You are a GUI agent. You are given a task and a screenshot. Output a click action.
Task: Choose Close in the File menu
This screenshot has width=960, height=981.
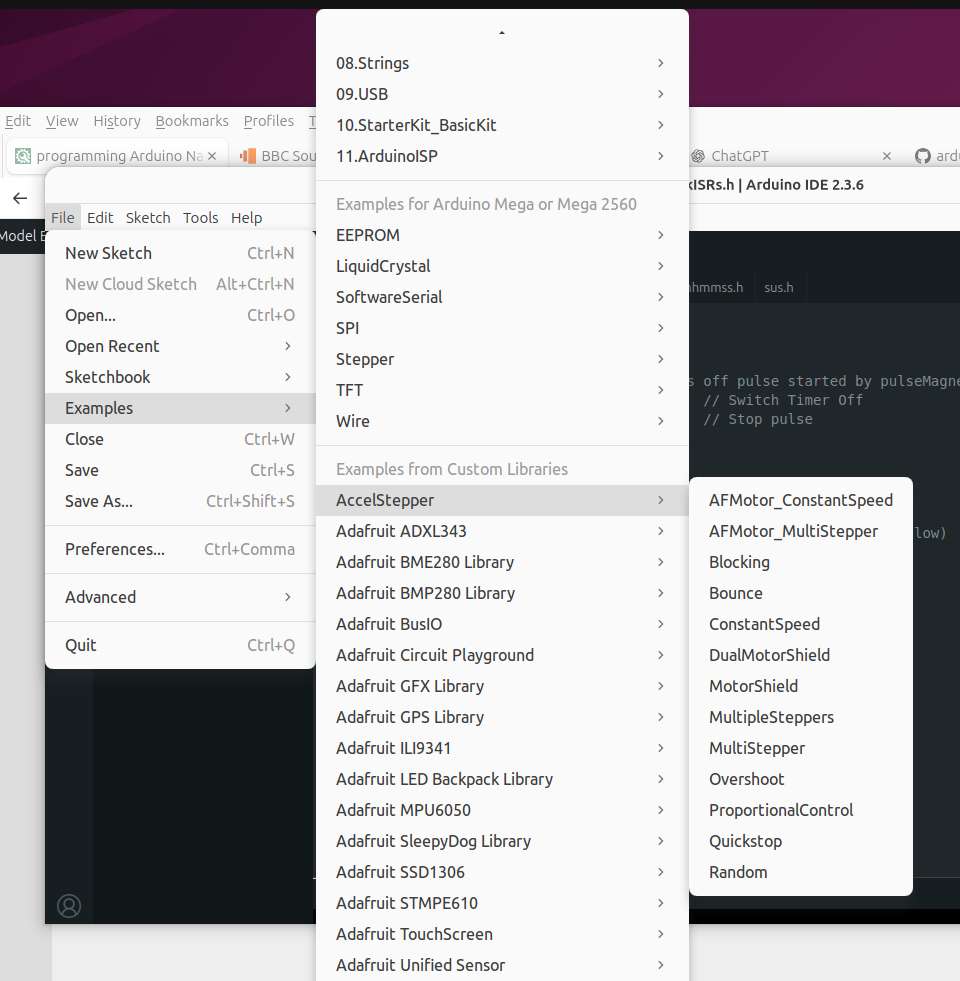(180, 439)
